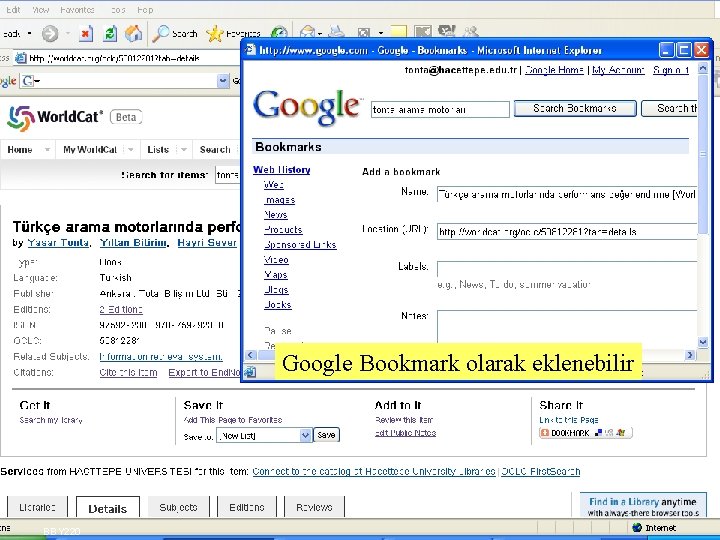Open the Blogs link under Web History

tap(276, 290)
